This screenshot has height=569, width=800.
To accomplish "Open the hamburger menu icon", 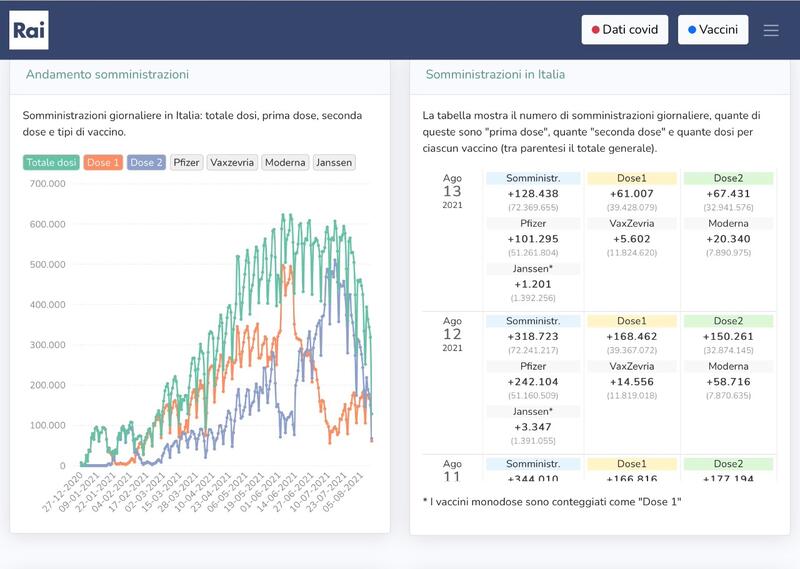I will 770,30.
